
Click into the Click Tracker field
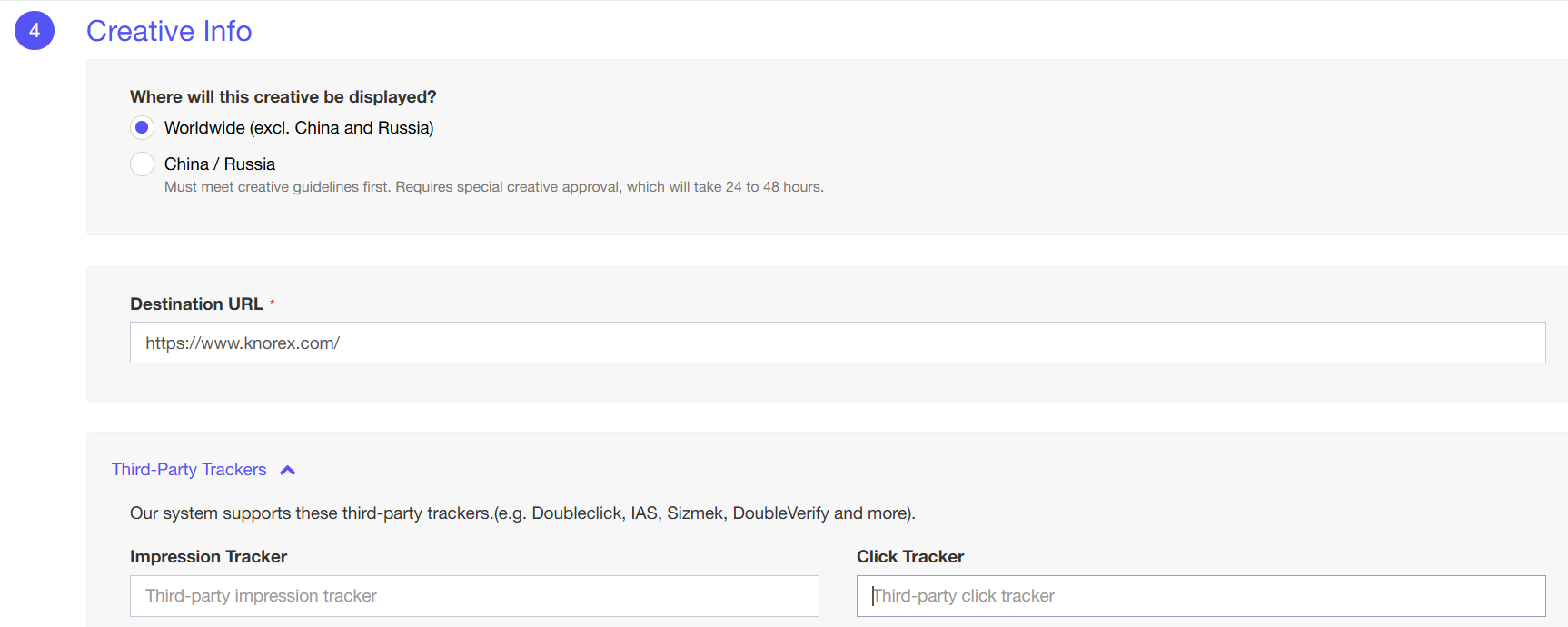click(x=1200, y=596)
